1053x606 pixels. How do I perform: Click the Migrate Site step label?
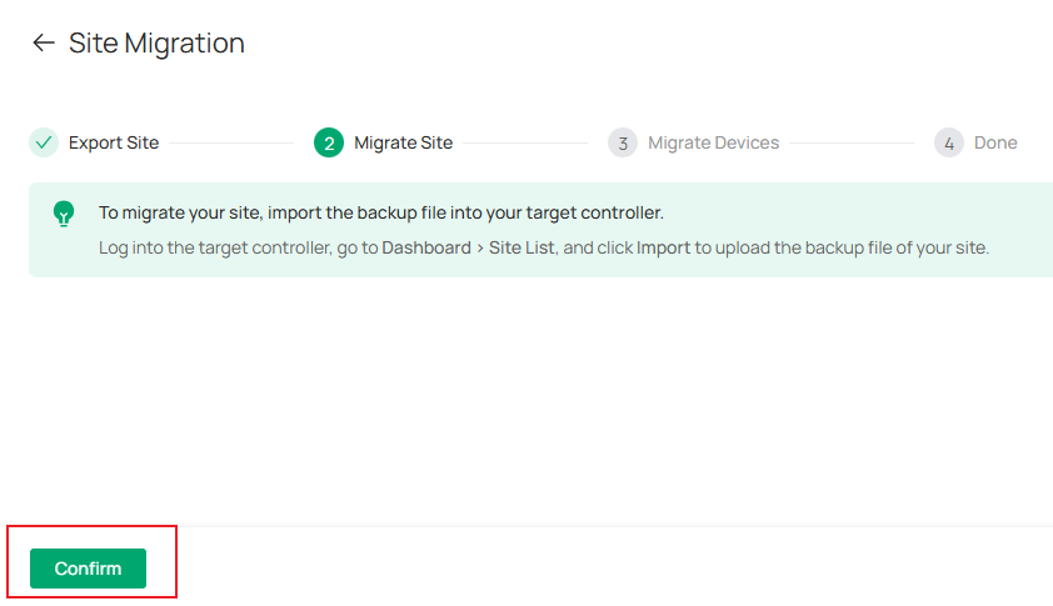(x=403, y=142)
